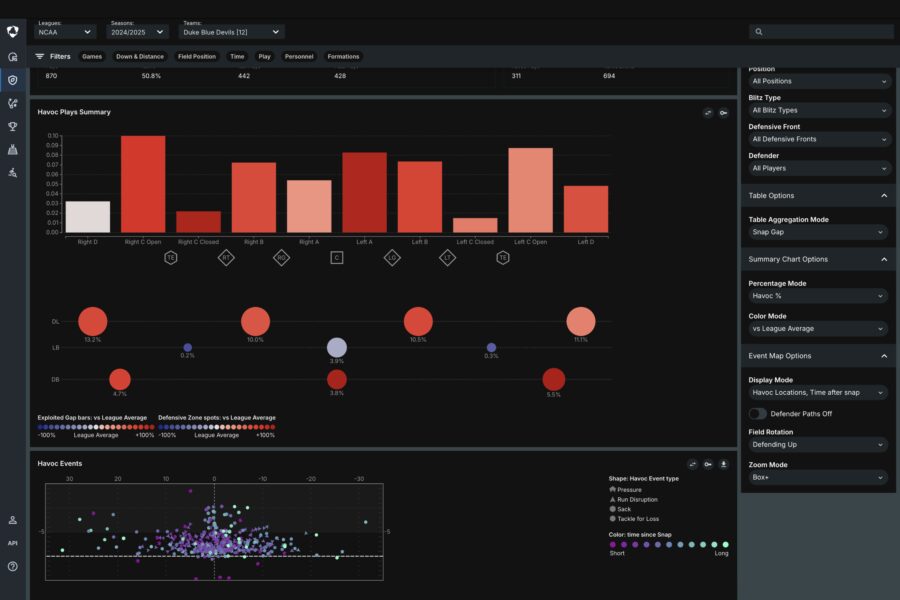Click the API link in sidebar
The width and height of the screenshot is (900, 600).
[x=12, y=543]
